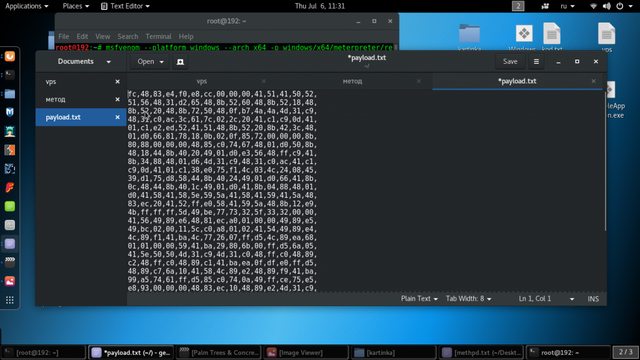Viewport: 640px width, 360px height.
Task: Open the Plain Text language dropdown
Action: [419, 299]
